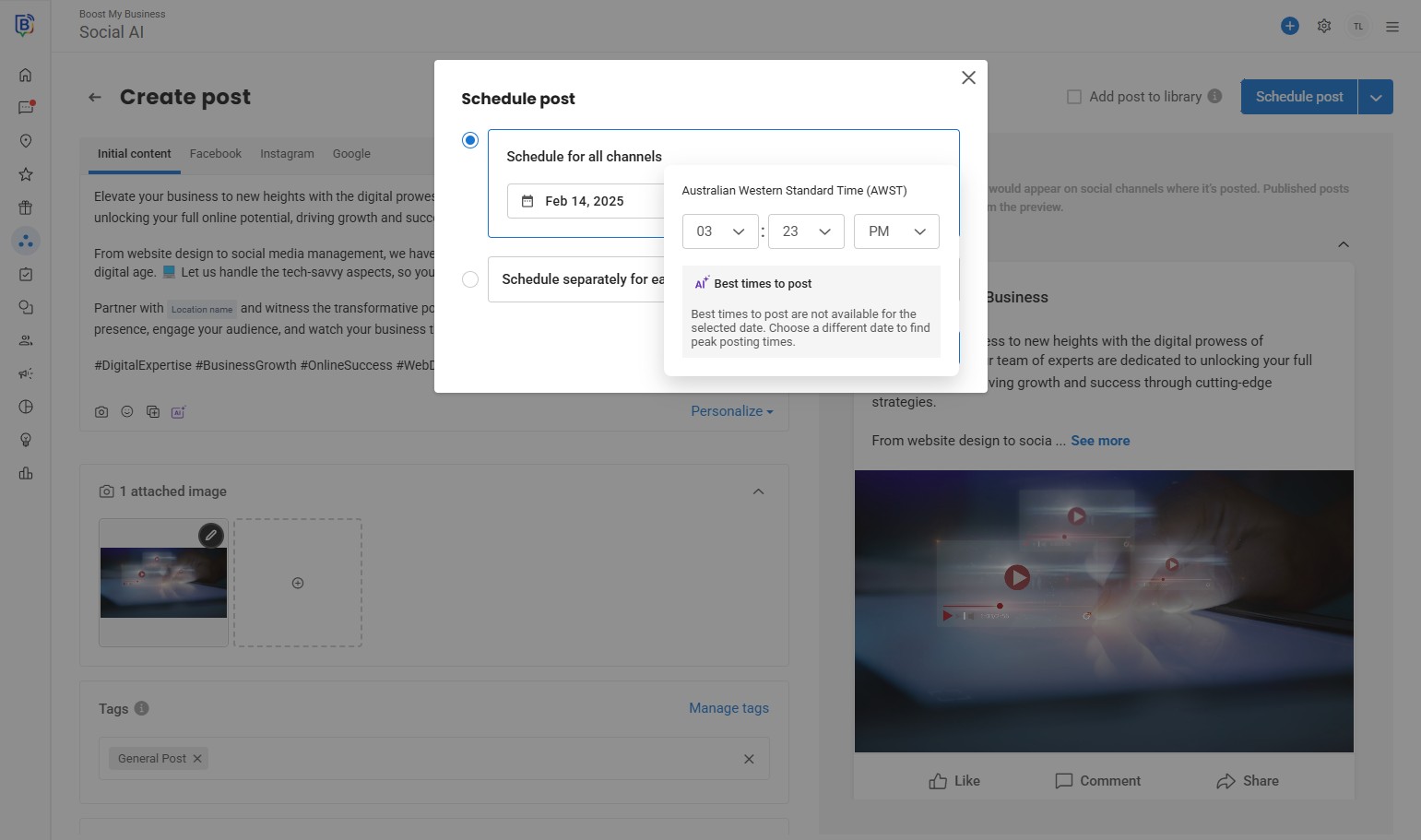Click the AI content generator icon
Viewport: 1421px width, 840px height.
[x=178, y=412]
